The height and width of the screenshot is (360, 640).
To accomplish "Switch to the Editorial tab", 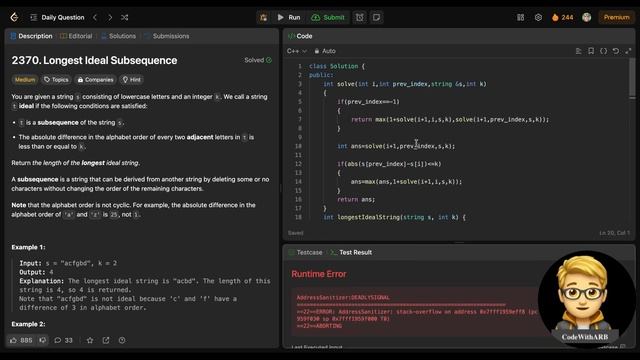I will (76, 36).
